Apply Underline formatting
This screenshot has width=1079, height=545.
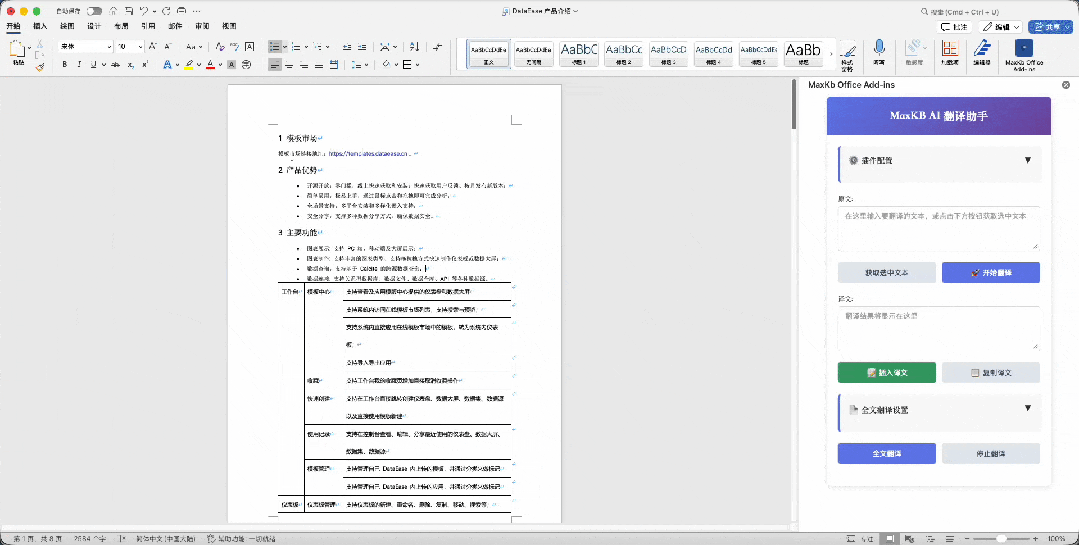tap(94, 65)
